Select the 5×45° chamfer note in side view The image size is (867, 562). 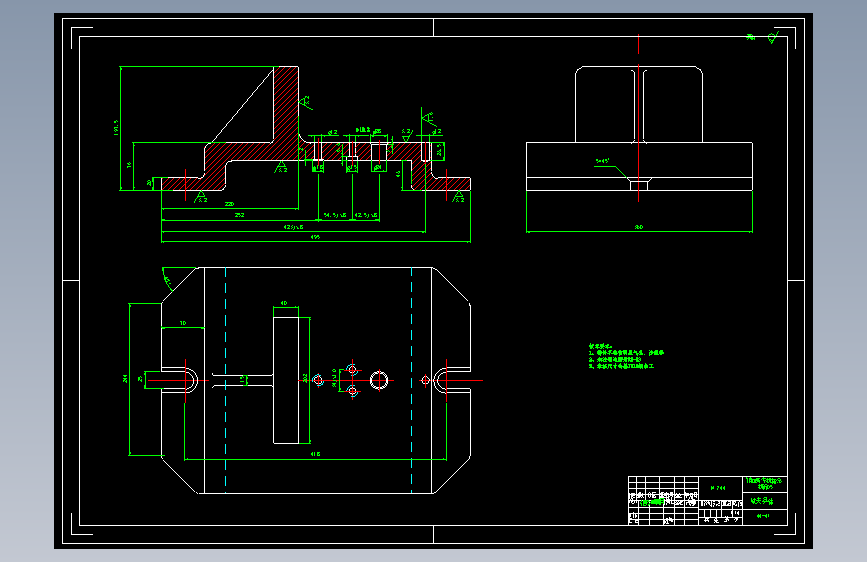pos(602,161)
